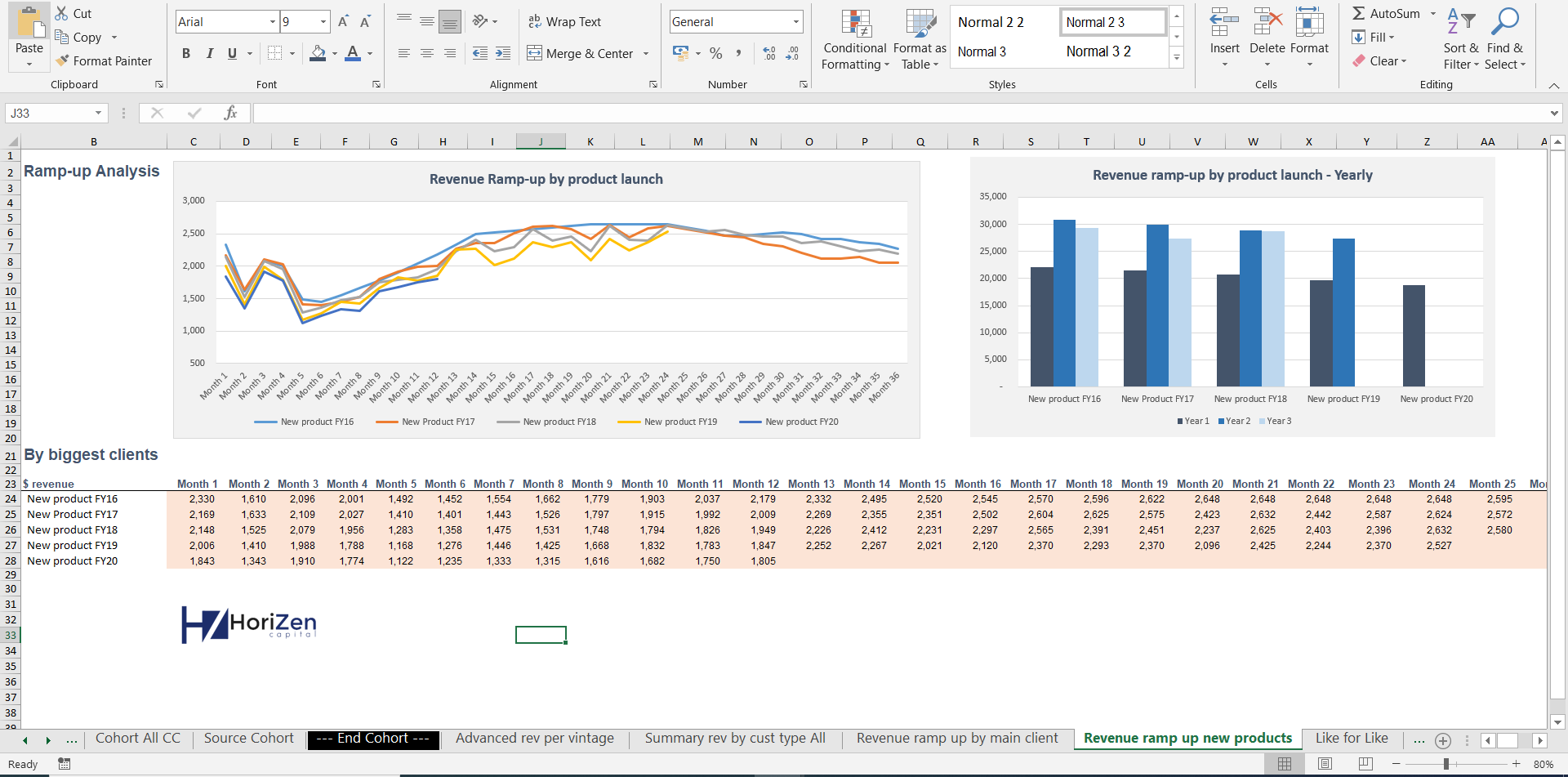Open Find & Select magnifier icon
The image size is (1568, 777).
pyautogui.click(x=1504, y=22)
